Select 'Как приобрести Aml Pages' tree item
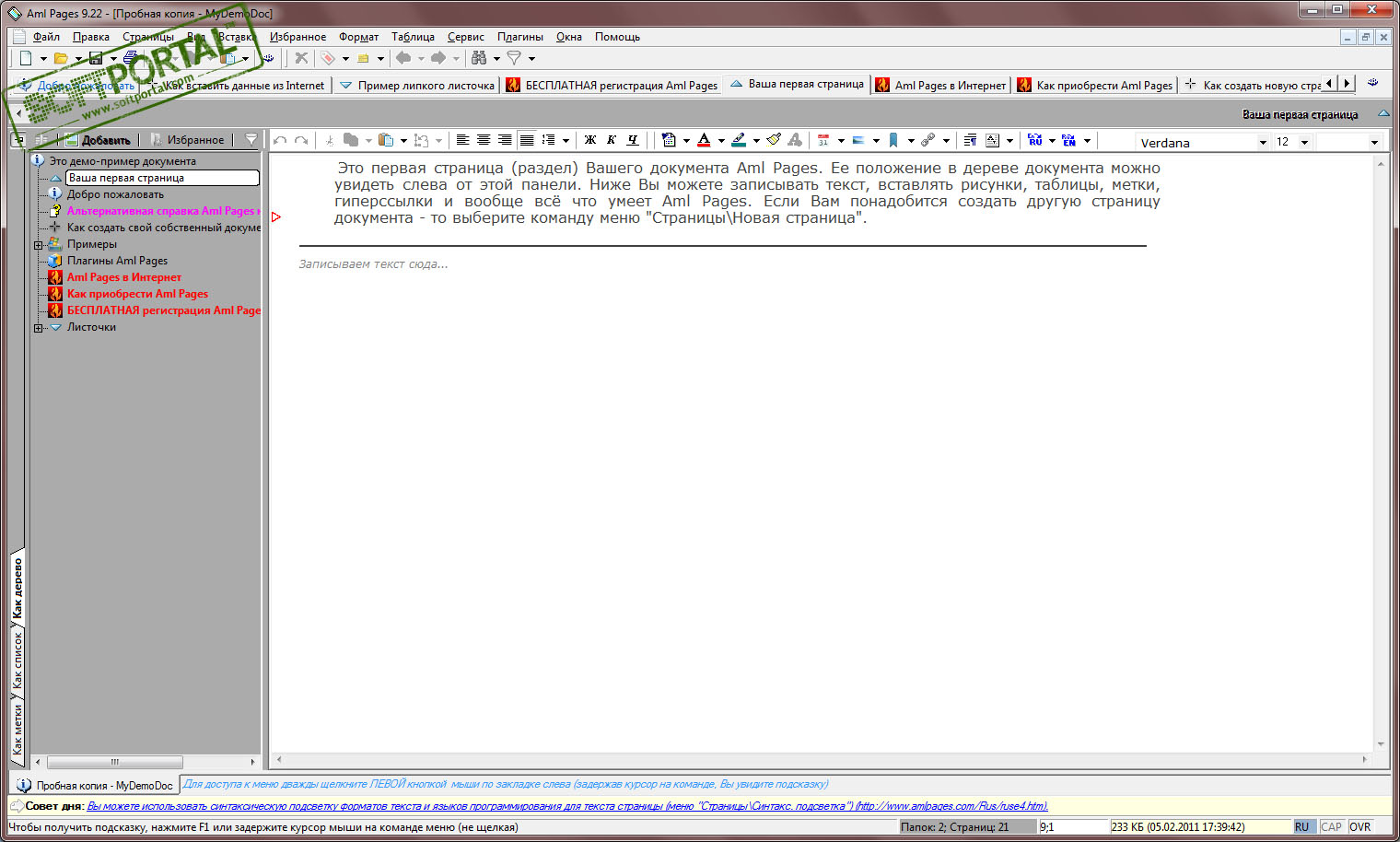This screenshot has height=842, width=1400. click(x=137, y=294)
